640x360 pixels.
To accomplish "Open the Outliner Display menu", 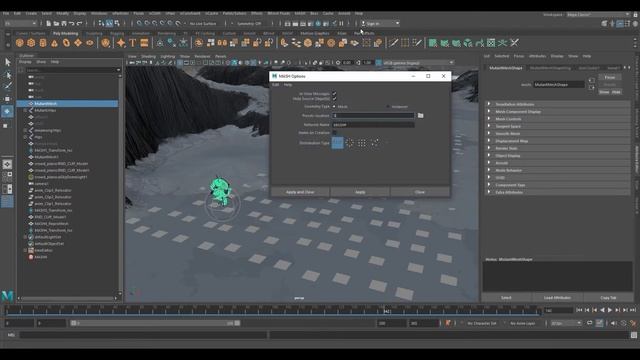I will 25,62.
